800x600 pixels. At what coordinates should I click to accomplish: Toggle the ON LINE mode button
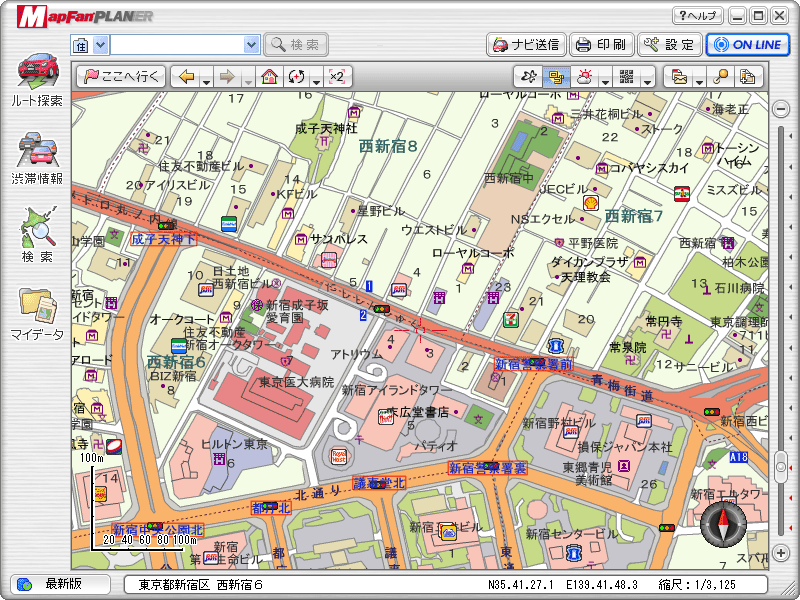(747, 45)
